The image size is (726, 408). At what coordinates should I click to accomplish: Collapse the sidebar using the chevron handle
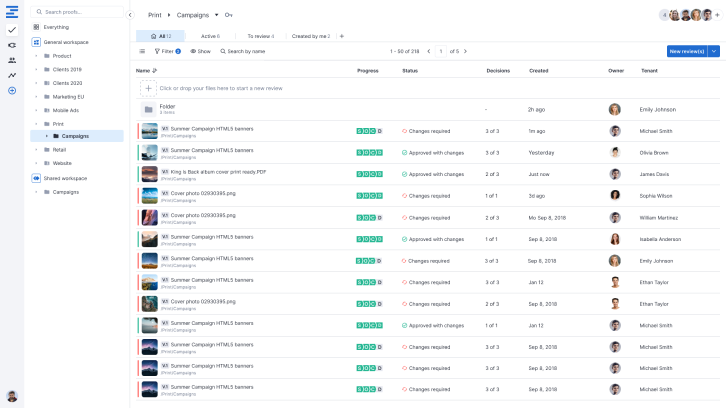pos(130,15)
